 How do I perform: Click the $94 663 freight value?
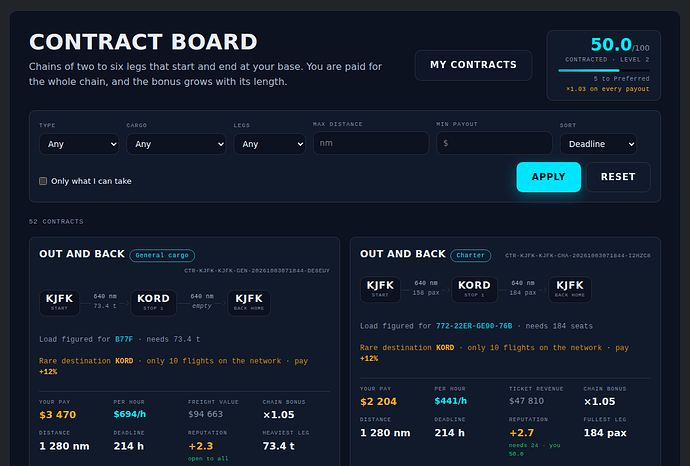click(206, 414)
